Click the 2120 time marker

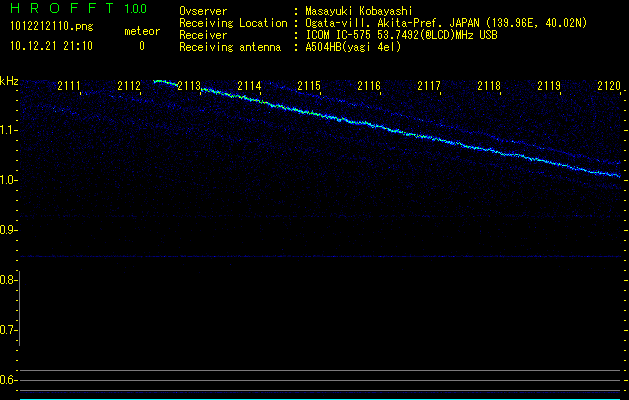[x=609, y=86]
